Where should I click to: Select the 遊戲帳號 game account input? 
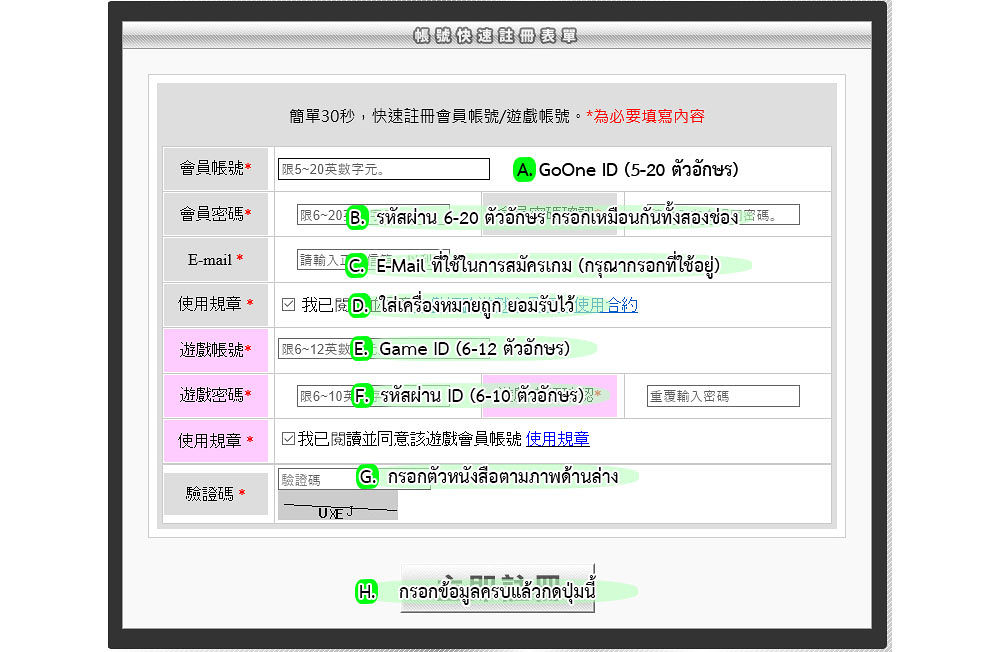click(x=312, y=349)
